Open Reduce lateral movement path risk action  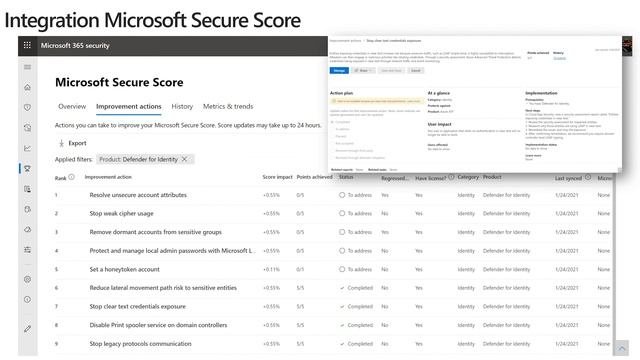coord(163,288)
